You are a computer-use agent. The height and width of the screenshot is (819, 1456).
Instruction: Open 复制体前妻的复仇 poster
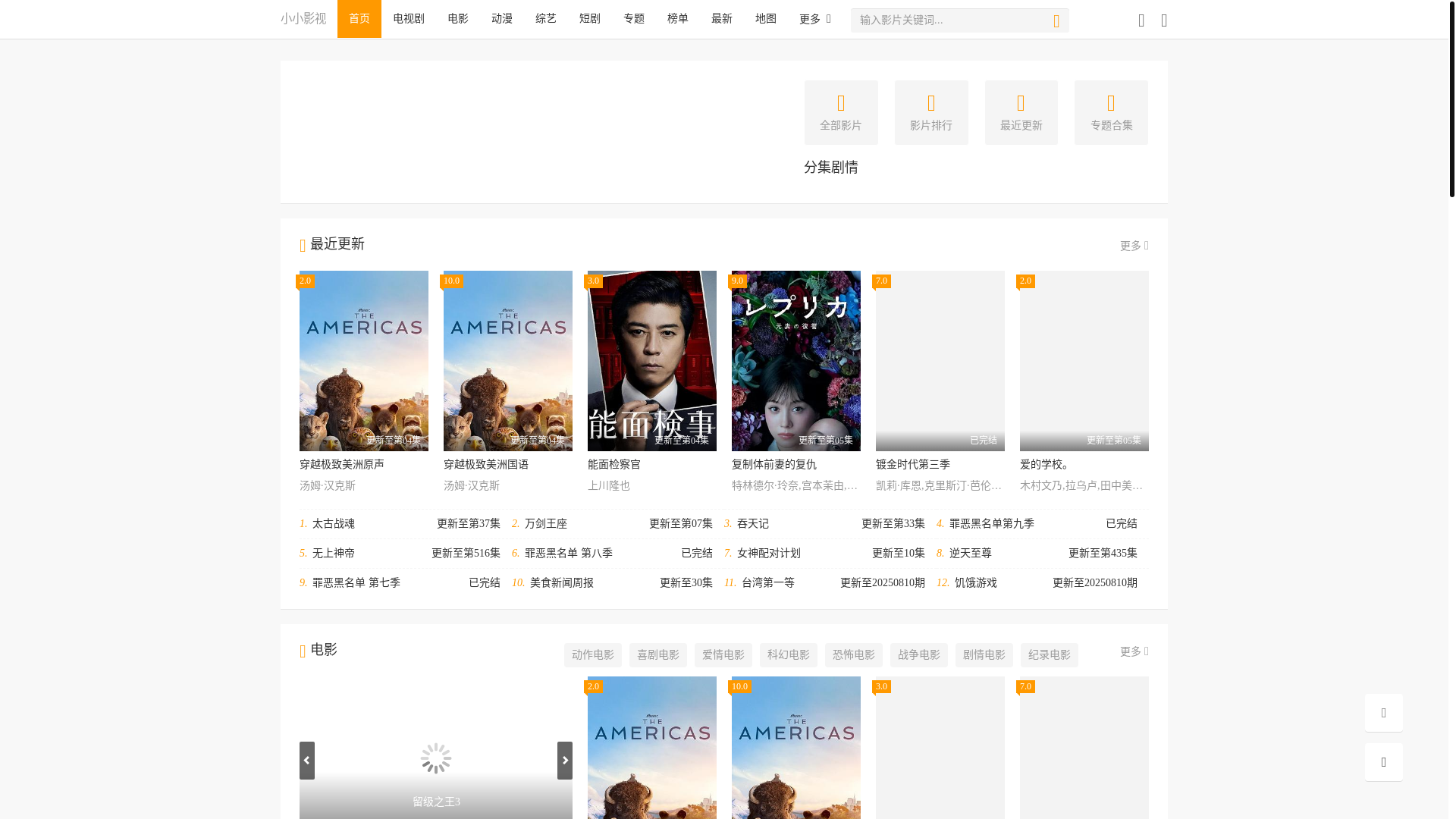coord(796,361)
